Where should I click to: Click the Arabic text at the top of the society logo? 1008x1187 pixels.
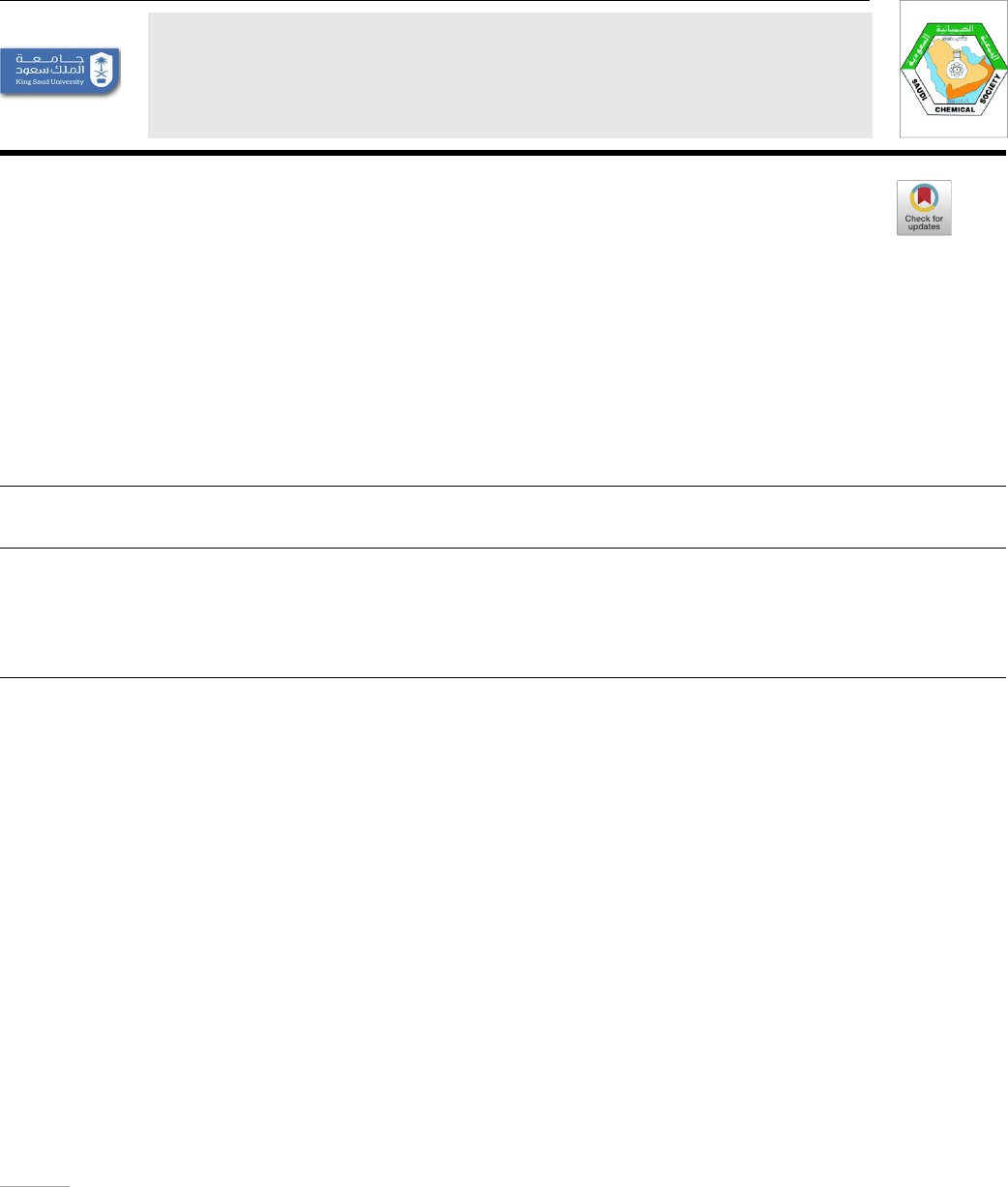pyautogui.click(x=955, y=29)
